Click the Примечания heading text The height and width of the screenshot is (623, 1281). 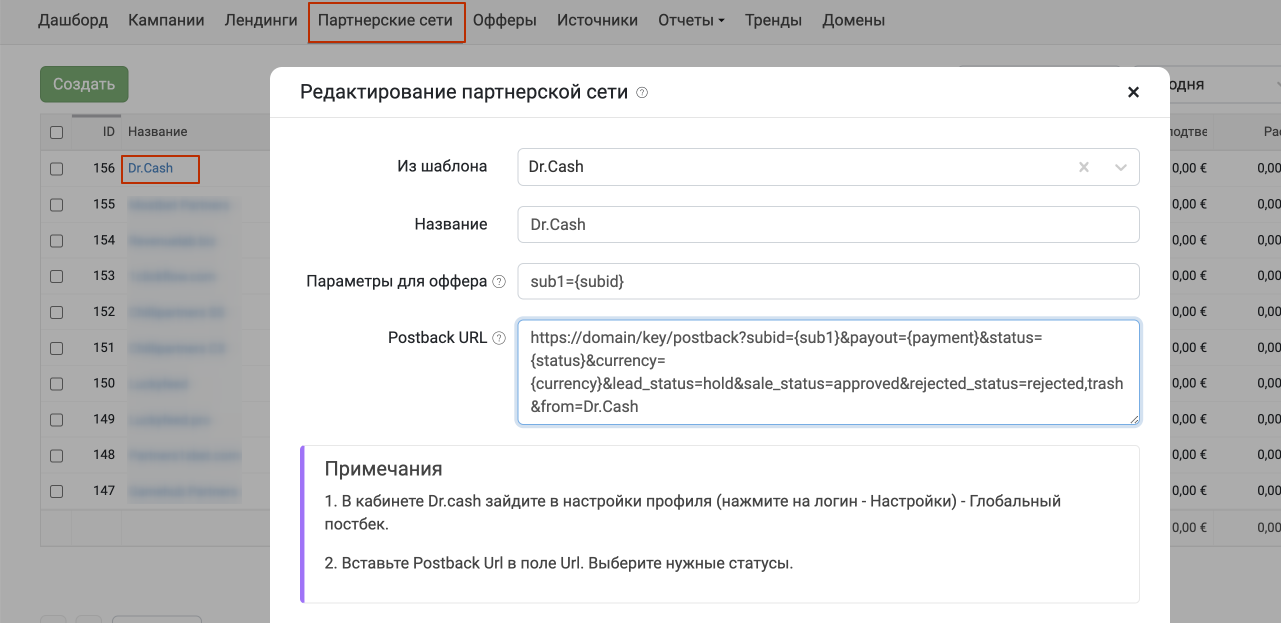(383, 468)
